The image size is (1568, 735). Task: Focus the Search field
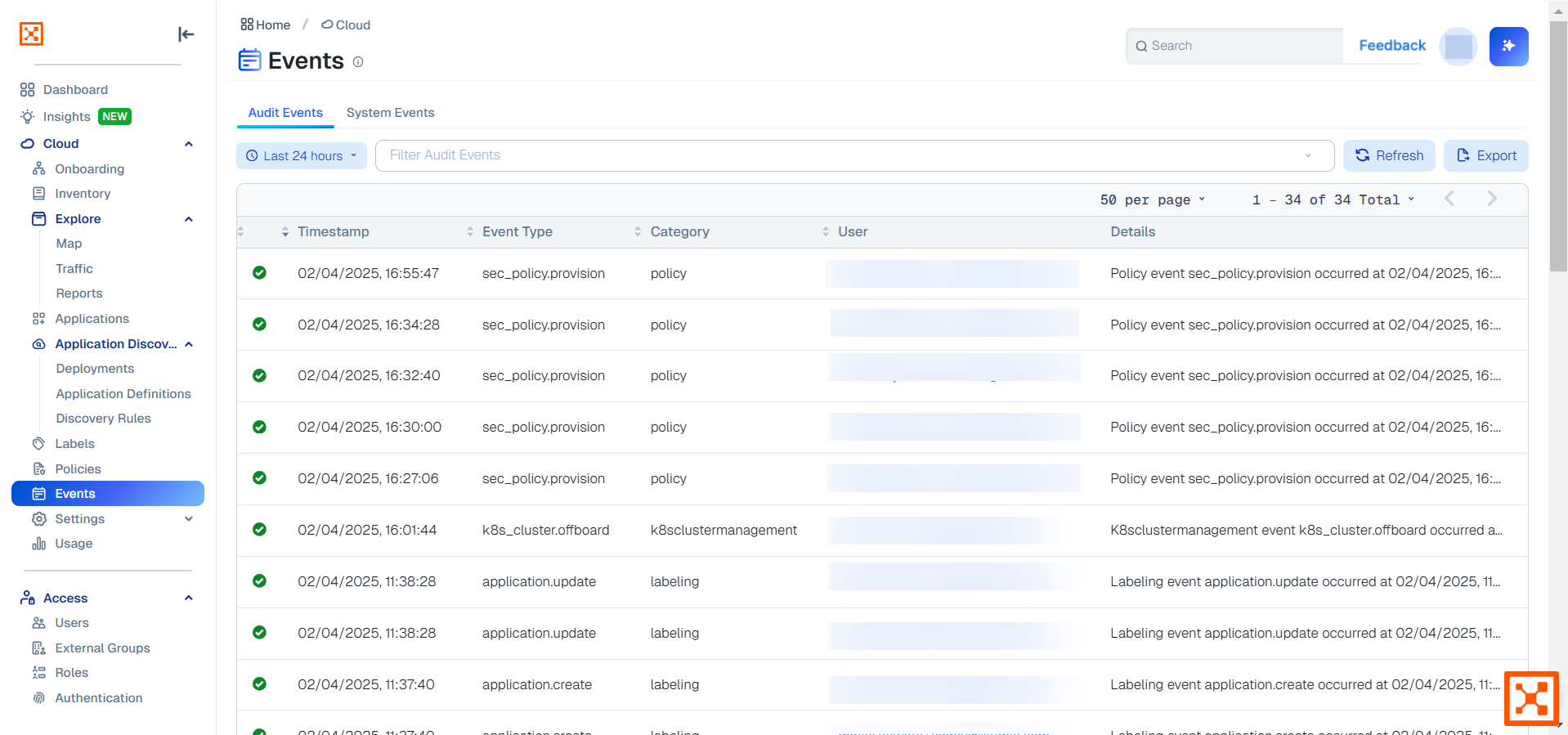click(x=1234, y=46)
